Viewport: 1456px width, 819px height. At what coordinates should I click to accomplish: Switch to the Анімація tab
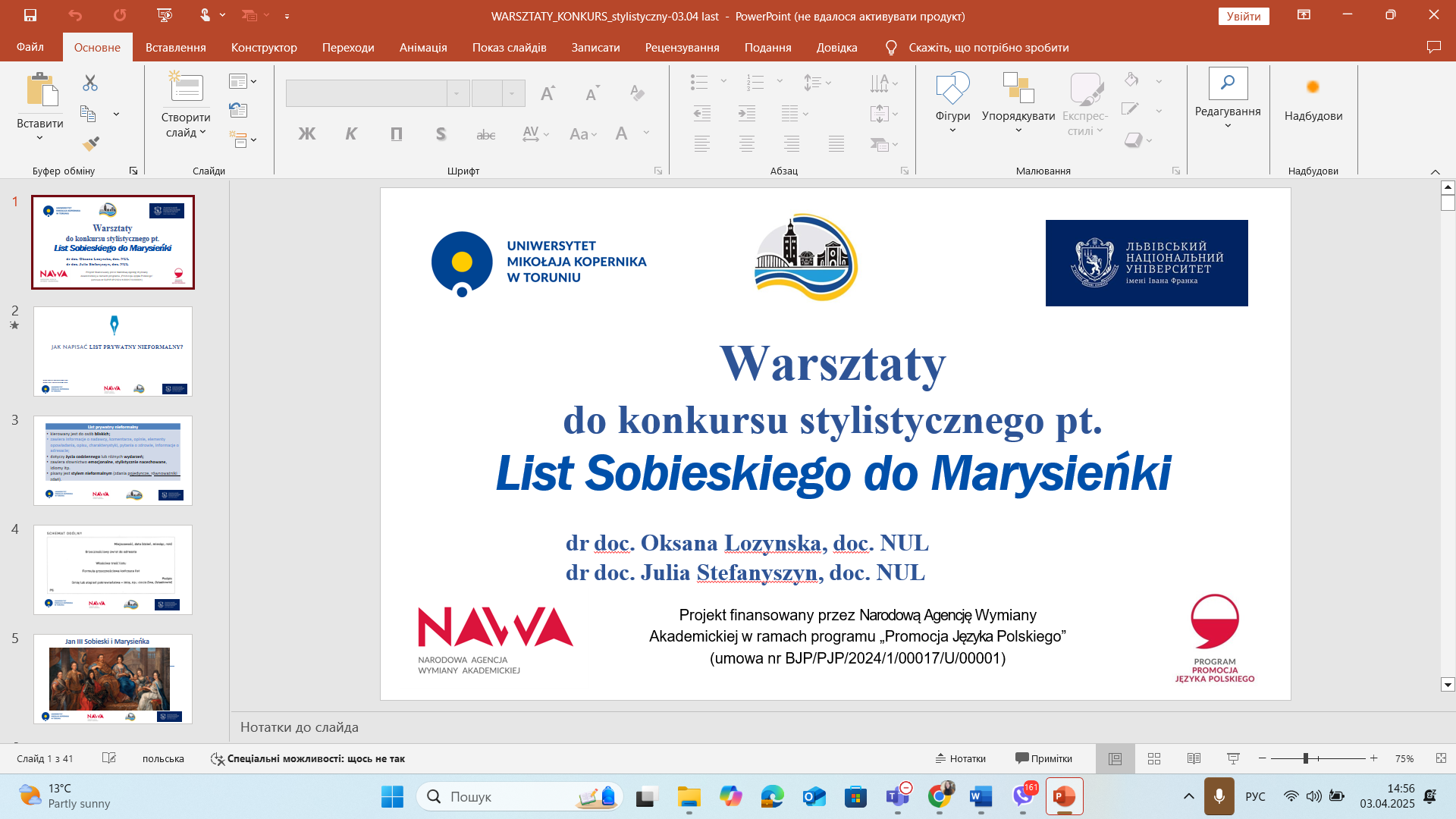pyautogui.click(x=423, y=47)
